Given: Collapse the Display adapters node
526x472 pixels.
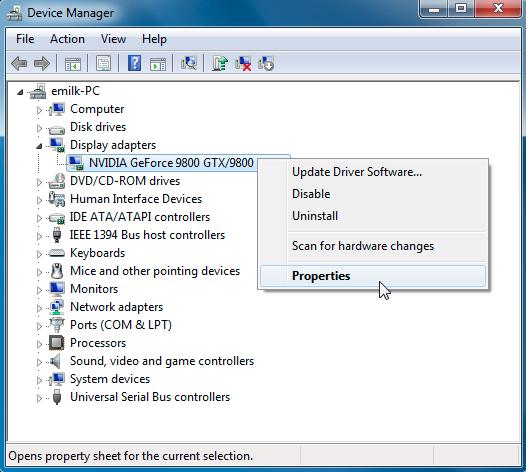Looking at the screenshot, I should 39,146.
